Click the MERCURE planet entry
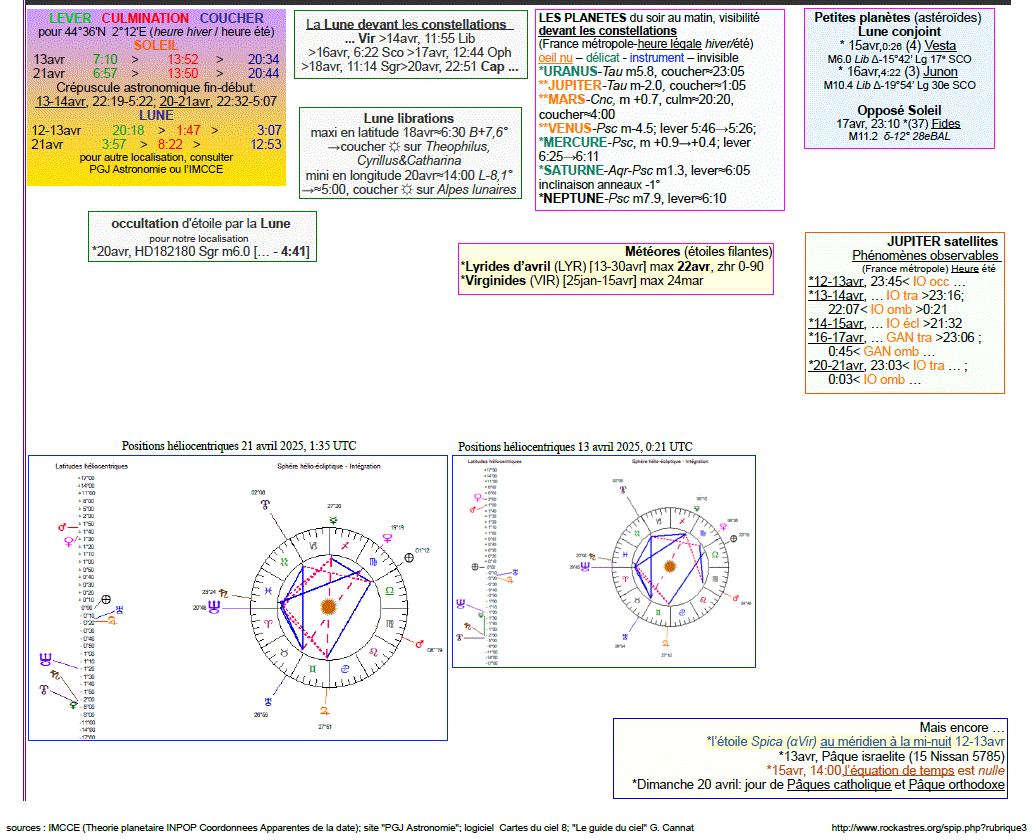The image size is (1036, 840). click(645, 149)
